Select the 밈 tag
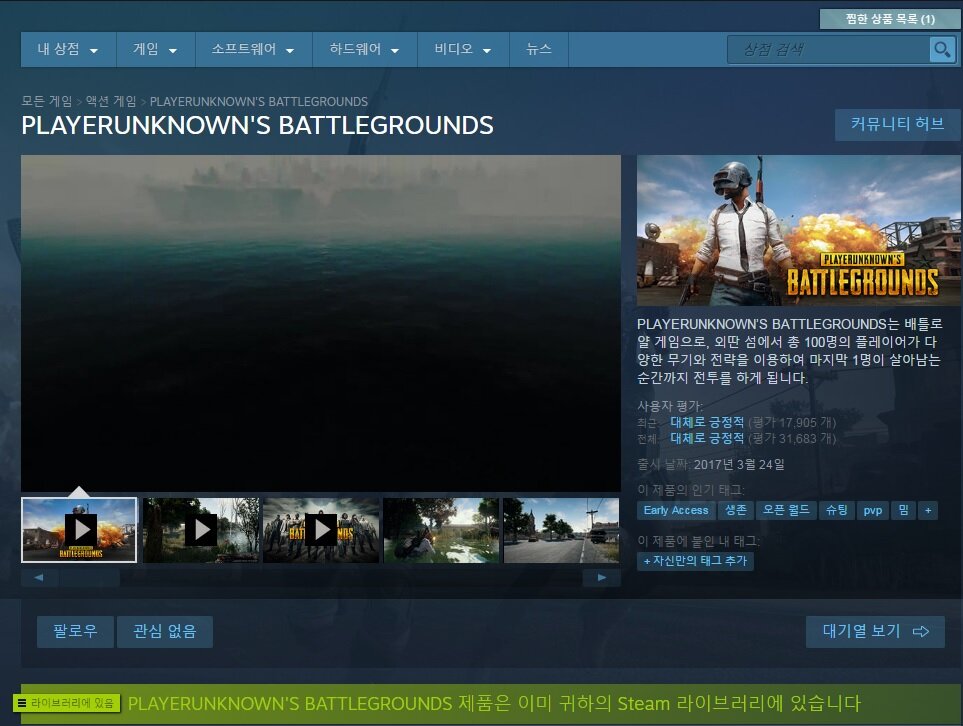Screen dimensions: 963x726 click(903, 510)
